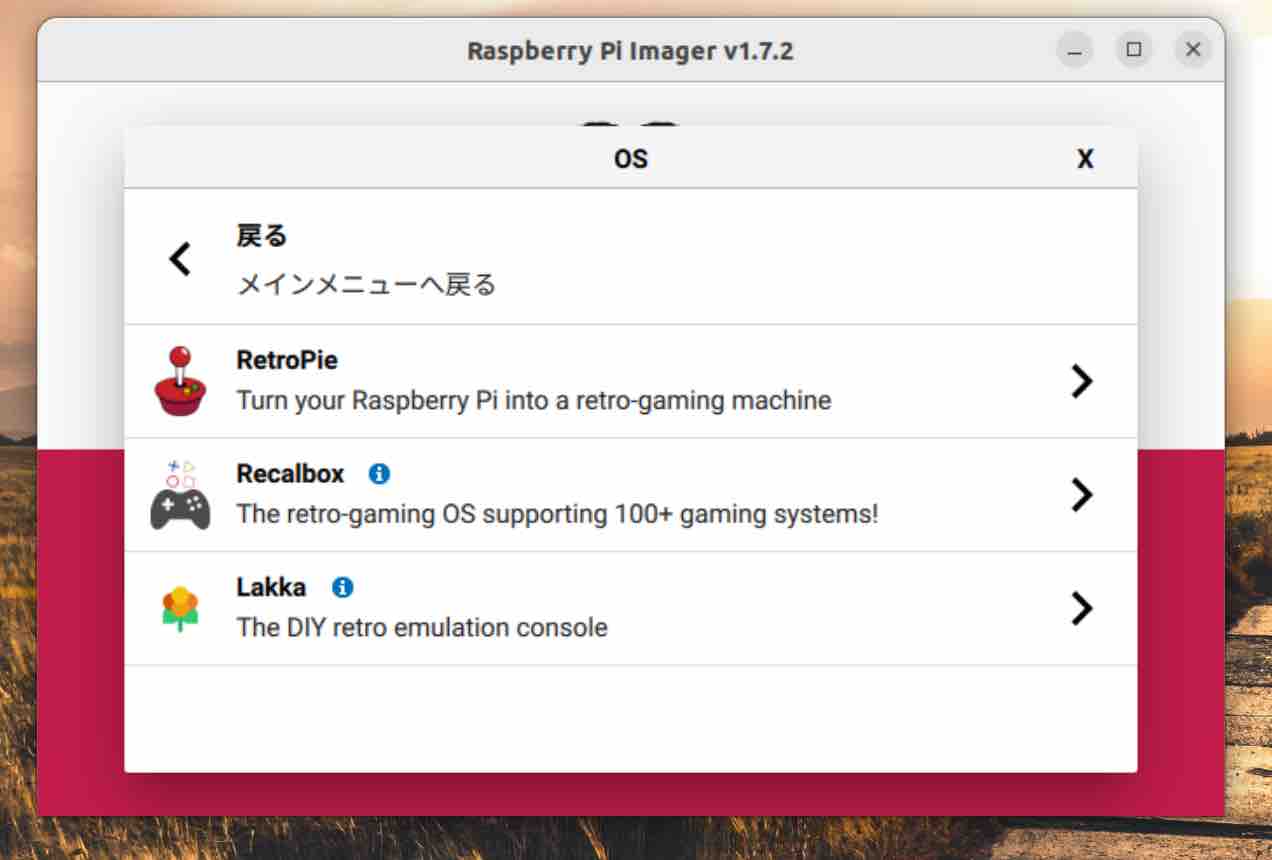Click 'Turn your Raspberry Pi into a retro-gaming machine'
1272x860 pixels.
[534, 401]
